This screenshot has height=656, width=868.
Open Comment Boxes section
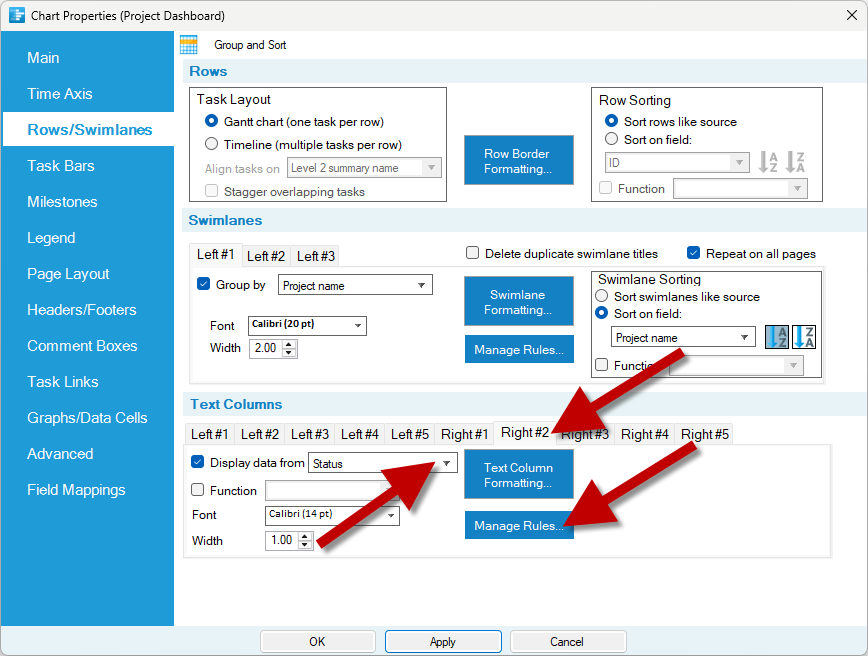(82, 345)
